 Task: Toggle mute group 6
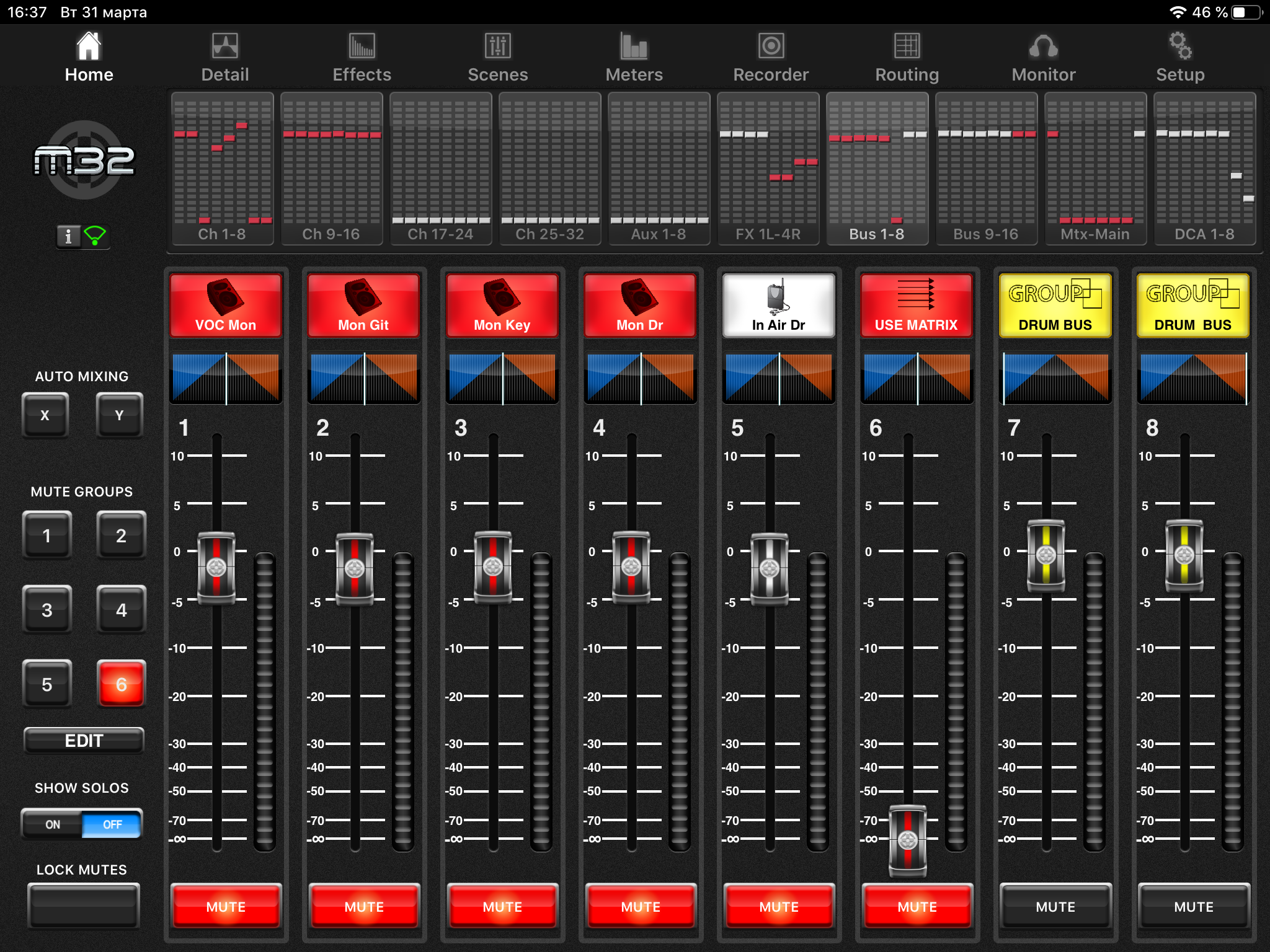coord(121,684)
